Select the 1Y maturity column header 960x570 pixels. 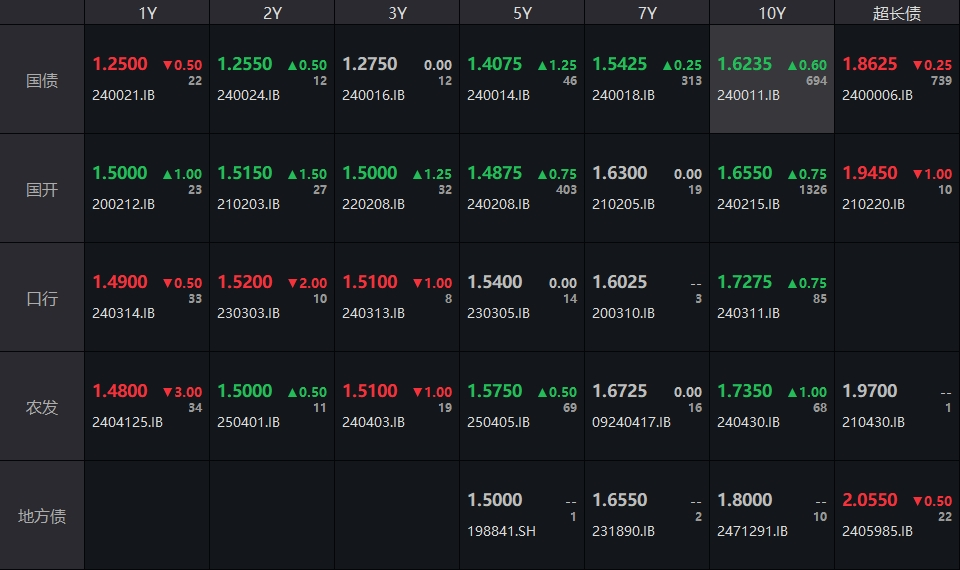(147, 13)
